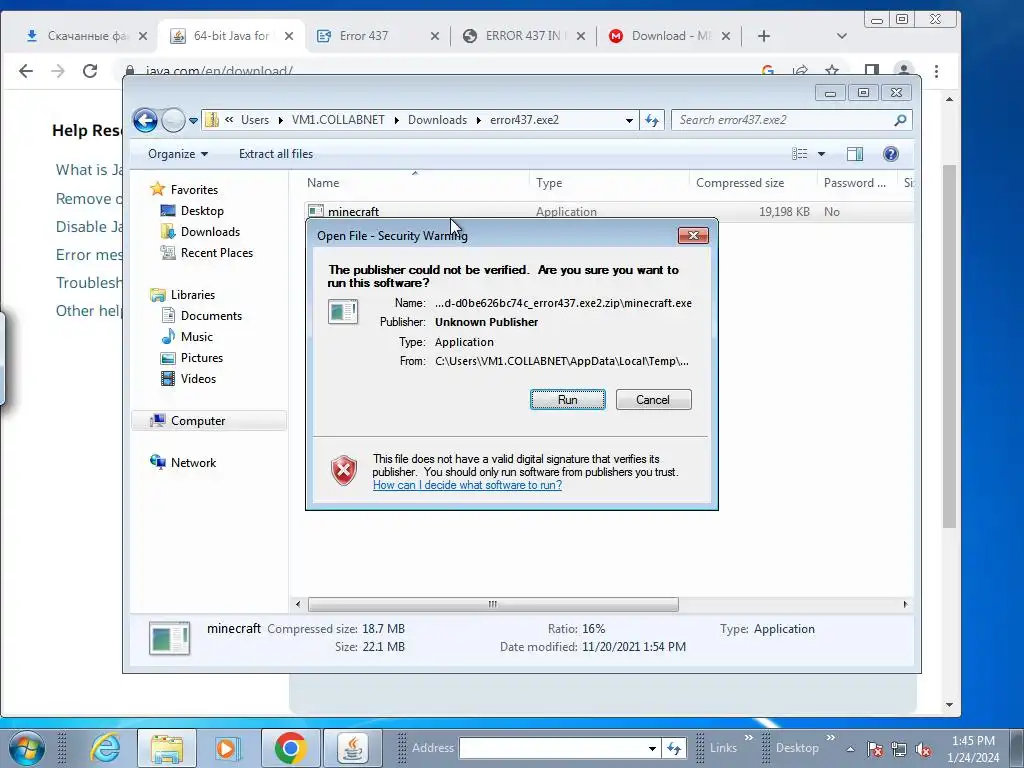Open Chrome three-dot menu

point(936,71)
